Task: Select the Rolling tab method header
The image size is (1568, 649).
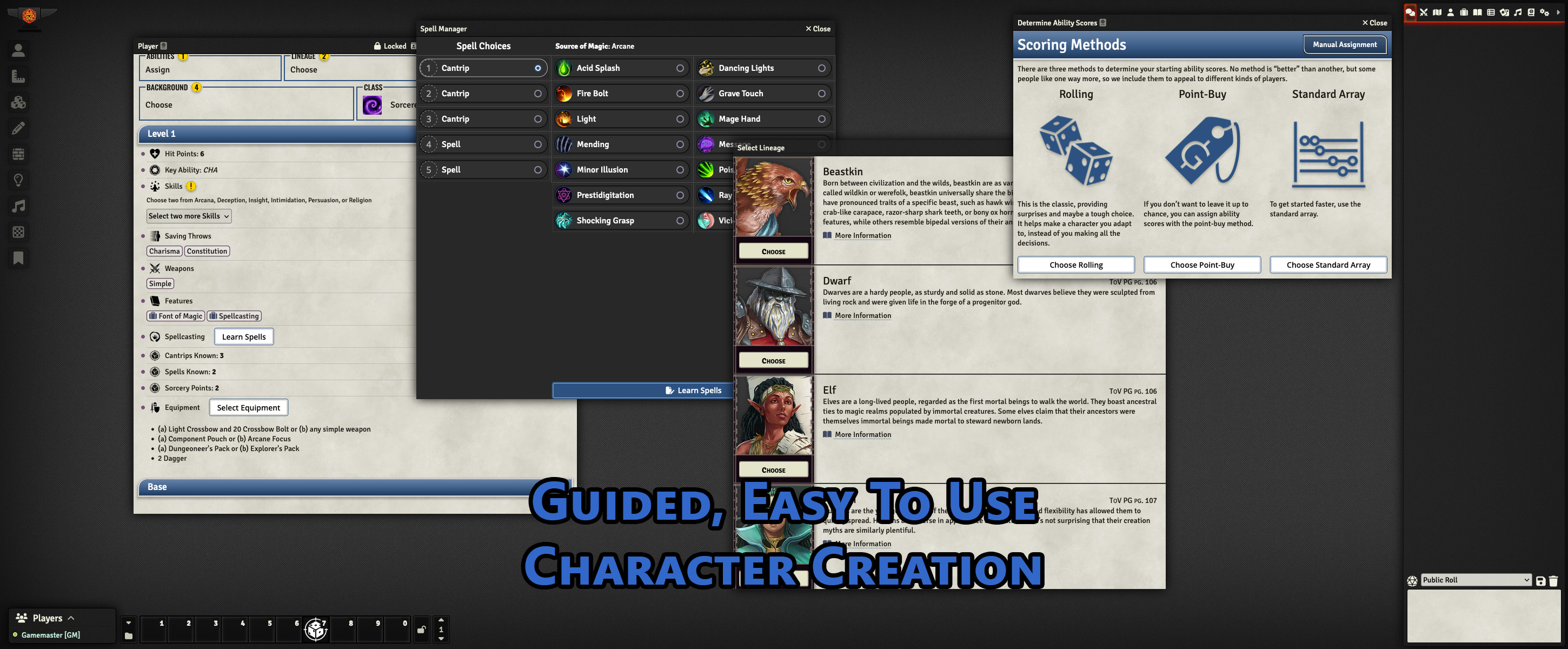Action: pos(1076,94)
